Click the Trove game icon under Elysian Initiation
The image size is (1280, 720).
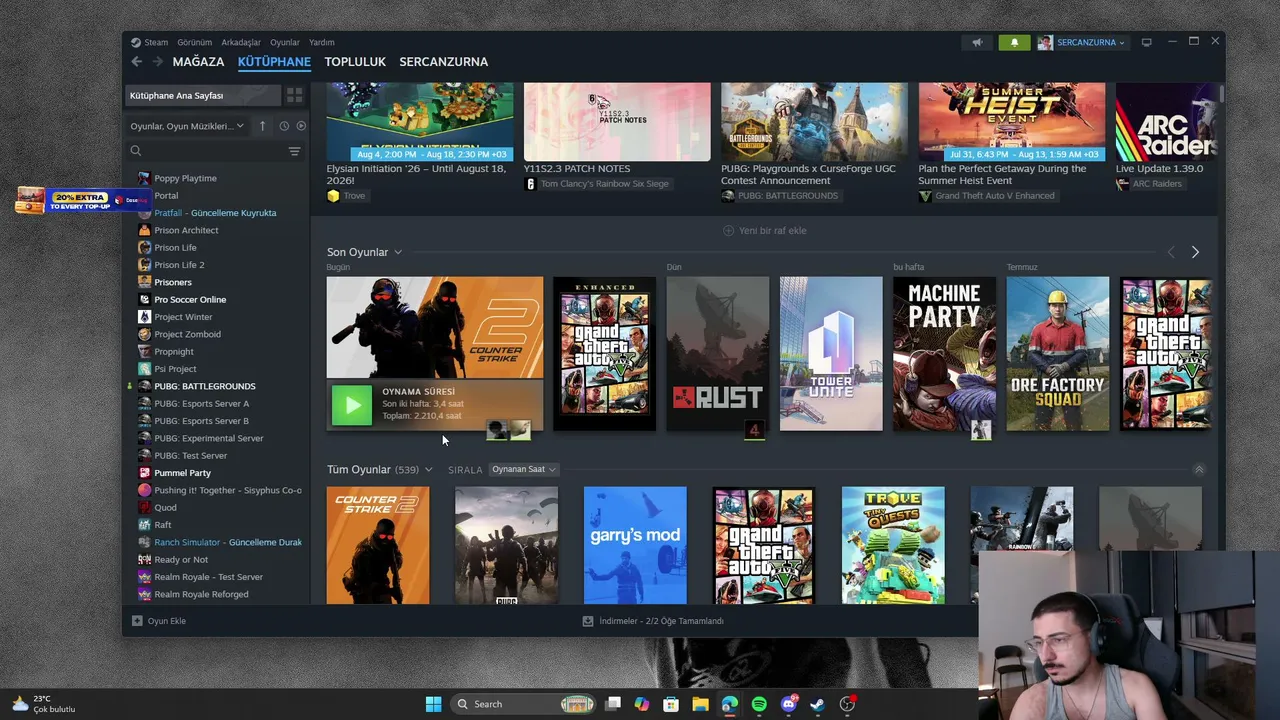click(333, 196)
